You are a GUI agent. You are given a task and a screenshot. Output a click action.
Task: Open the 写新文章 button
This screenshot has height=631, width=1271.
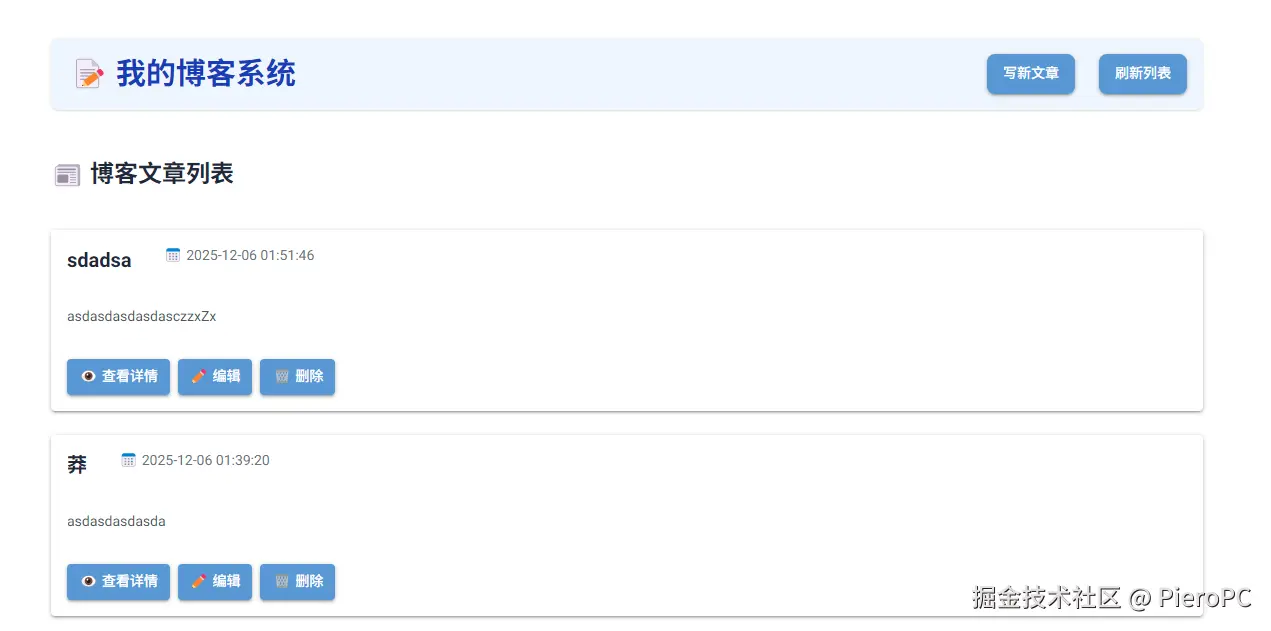pos(1030,74)
